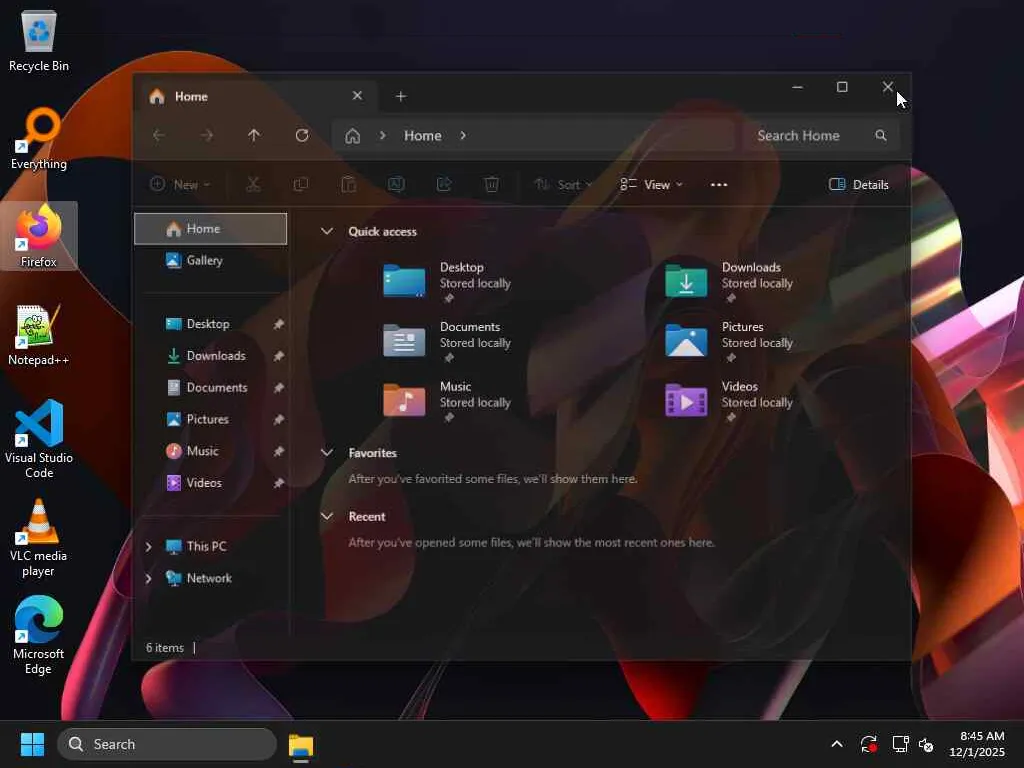Screen dimensions: 1024x768
Task: Open the Videos folder in Quick access
Action: tap(729, 401)
